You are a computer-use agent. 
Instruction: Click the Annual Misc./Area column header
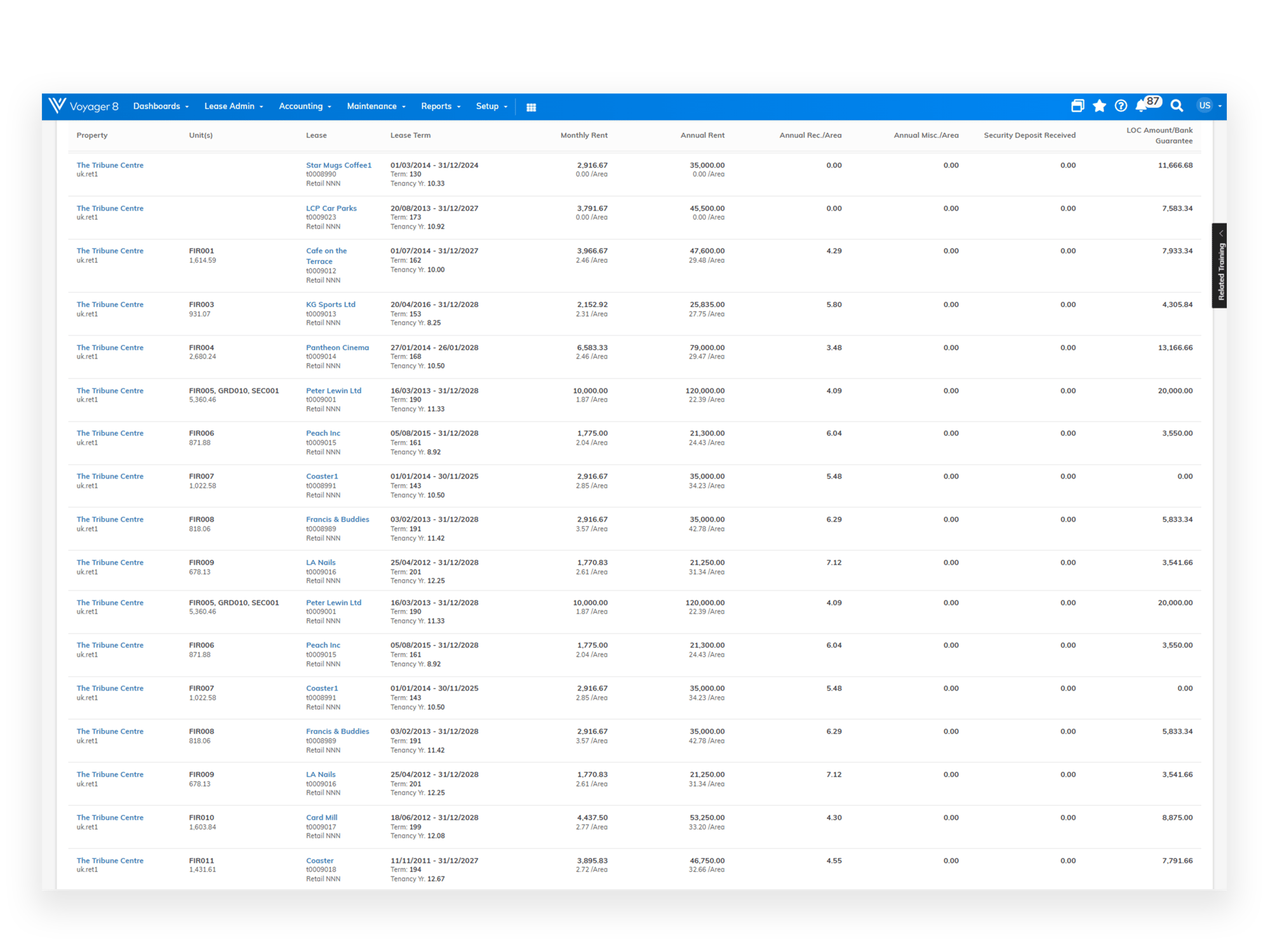(x=926, y=135)
